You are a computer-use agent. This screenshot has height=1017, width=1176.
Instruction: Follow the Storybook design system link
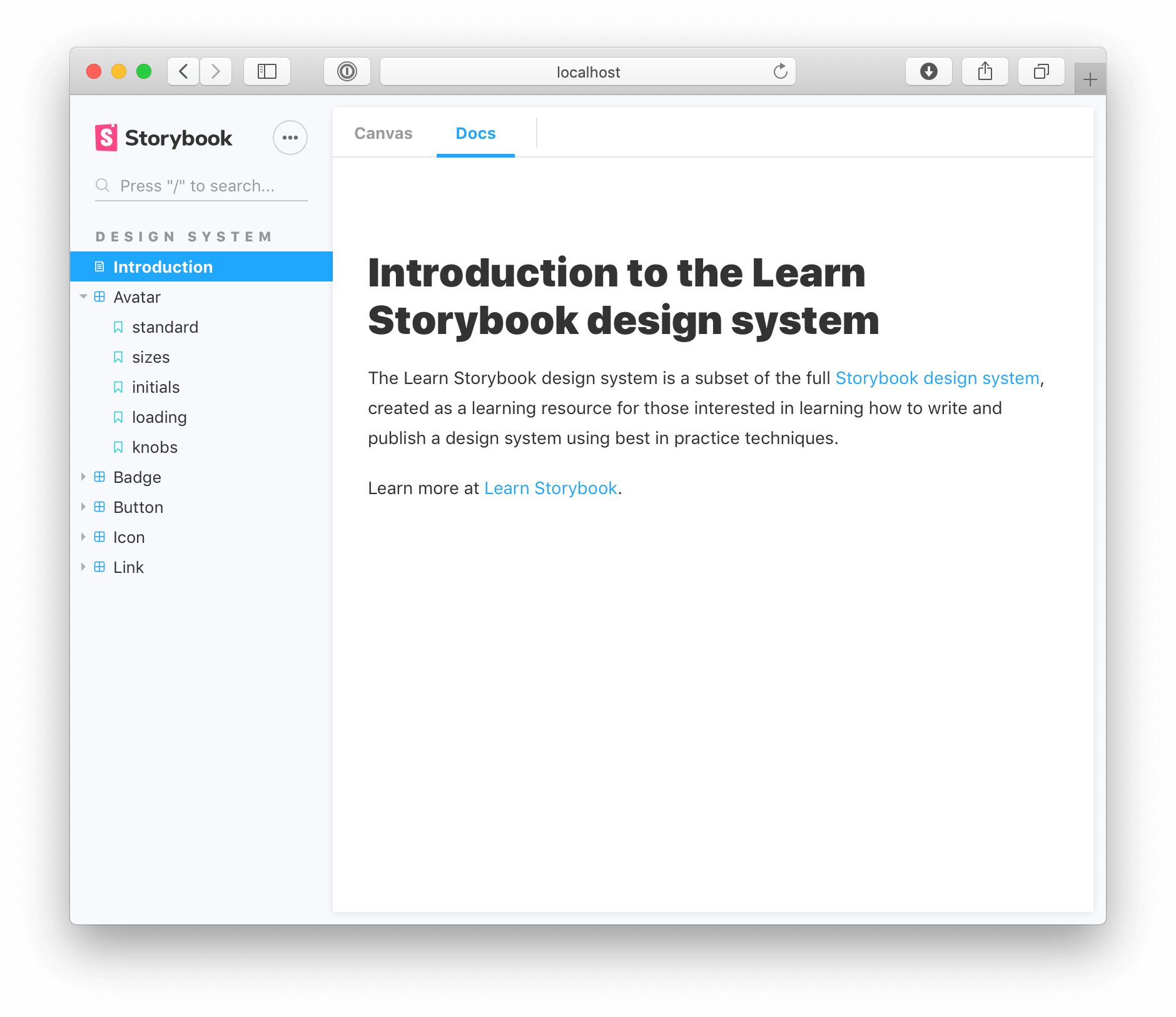coord(937,378)
